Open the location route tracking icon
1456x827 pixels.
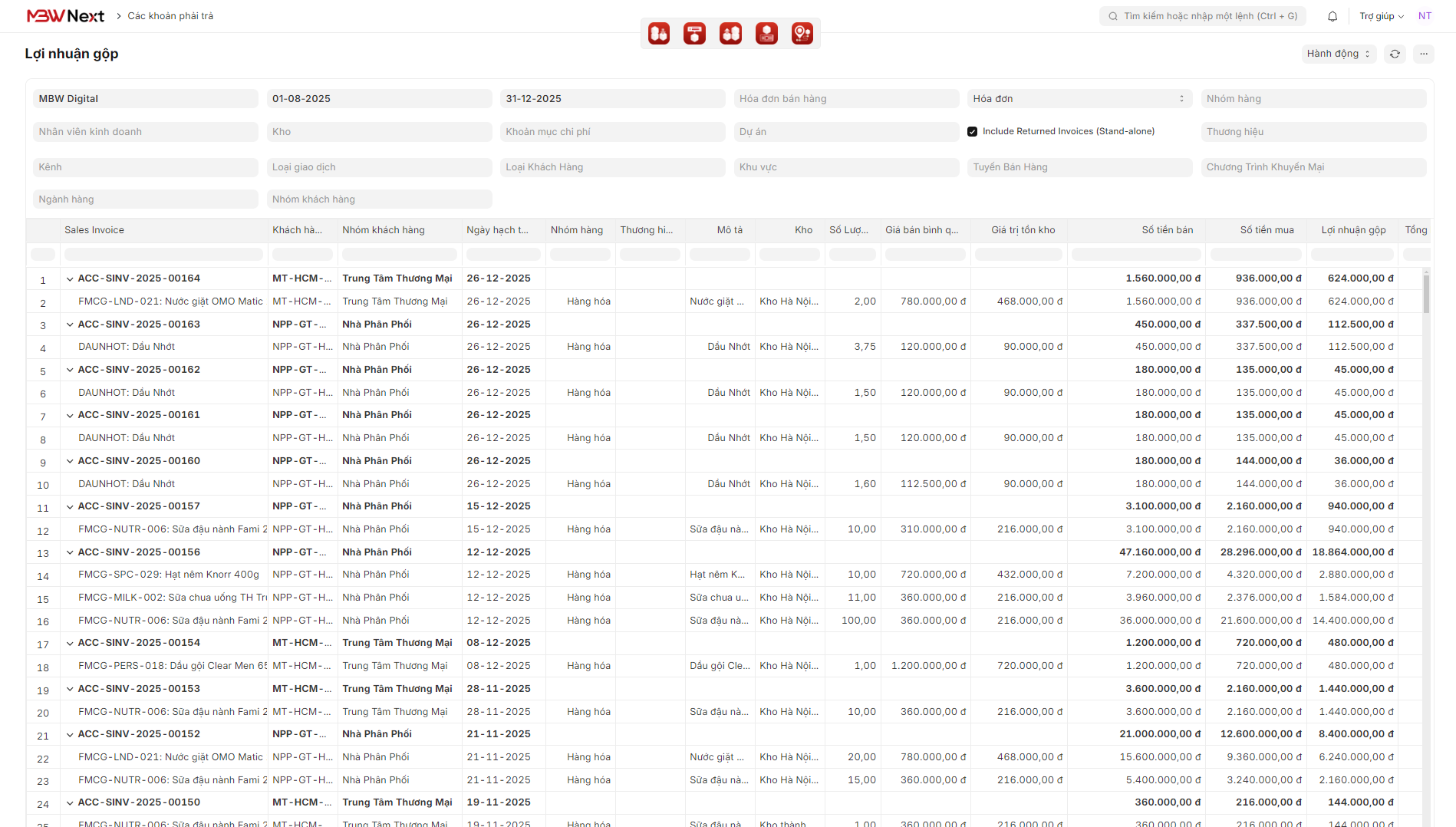pos(802,34)
